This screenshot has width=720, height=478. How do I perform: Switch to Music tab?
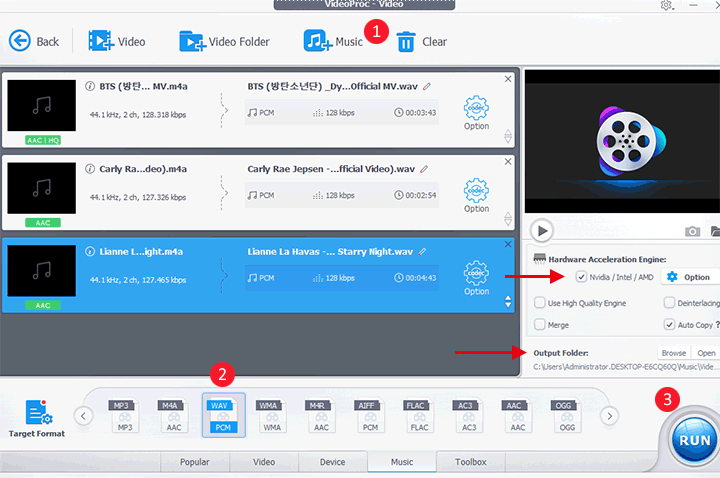402,461
